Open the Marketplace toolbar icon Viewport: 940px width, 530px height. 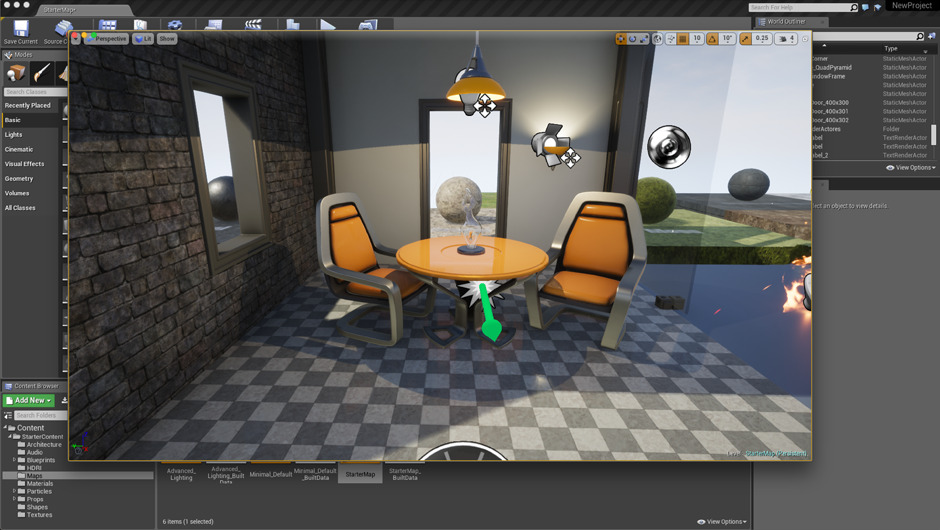140,25
